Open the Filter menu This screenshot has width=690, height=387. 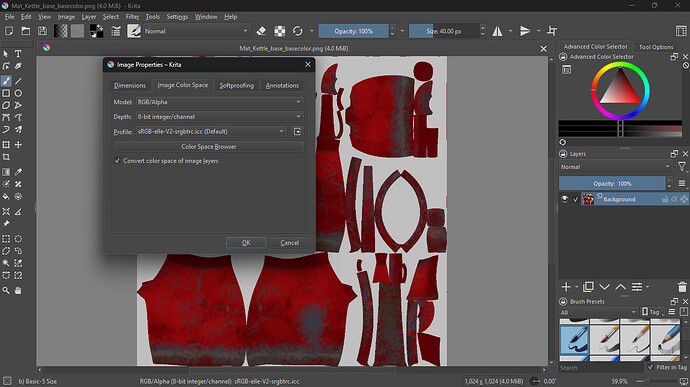[132, 17]
